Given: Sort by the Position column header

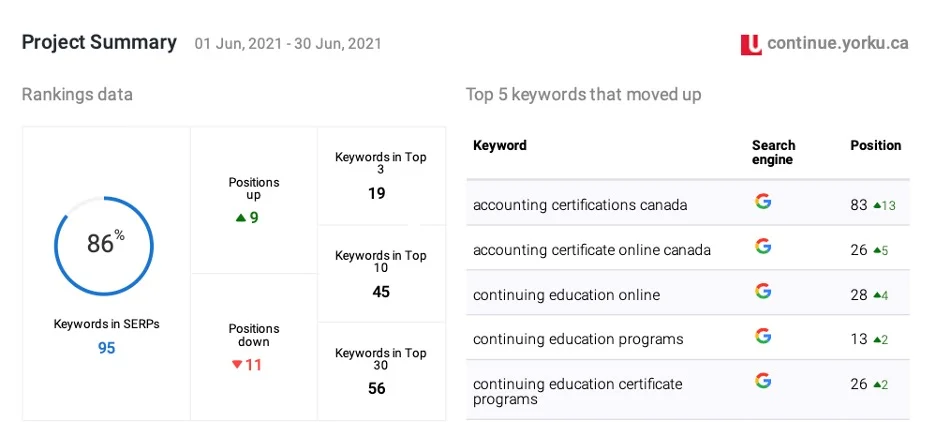Looking at the screenshot, I should click(875, 146).
